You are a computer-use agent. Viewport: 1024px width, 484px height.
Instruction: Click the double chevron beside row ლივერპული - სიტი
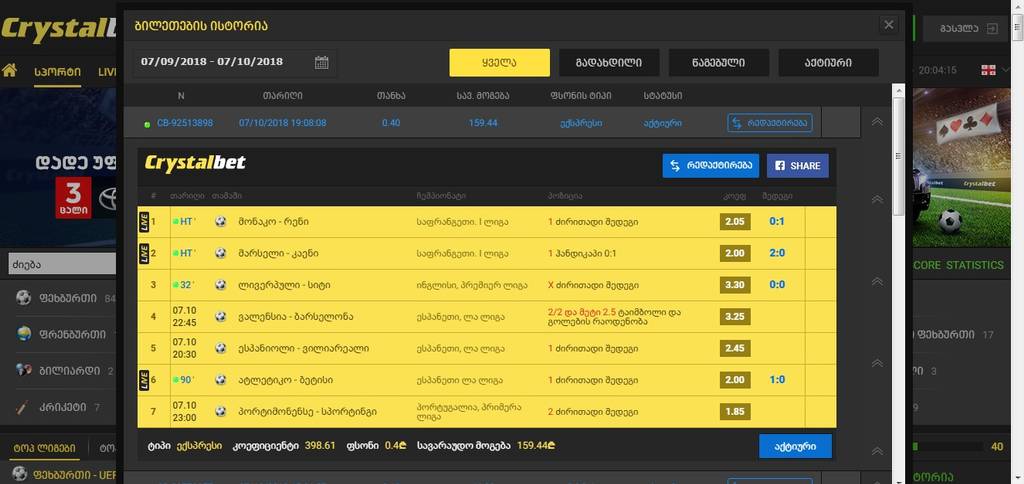tap(877, 282)
